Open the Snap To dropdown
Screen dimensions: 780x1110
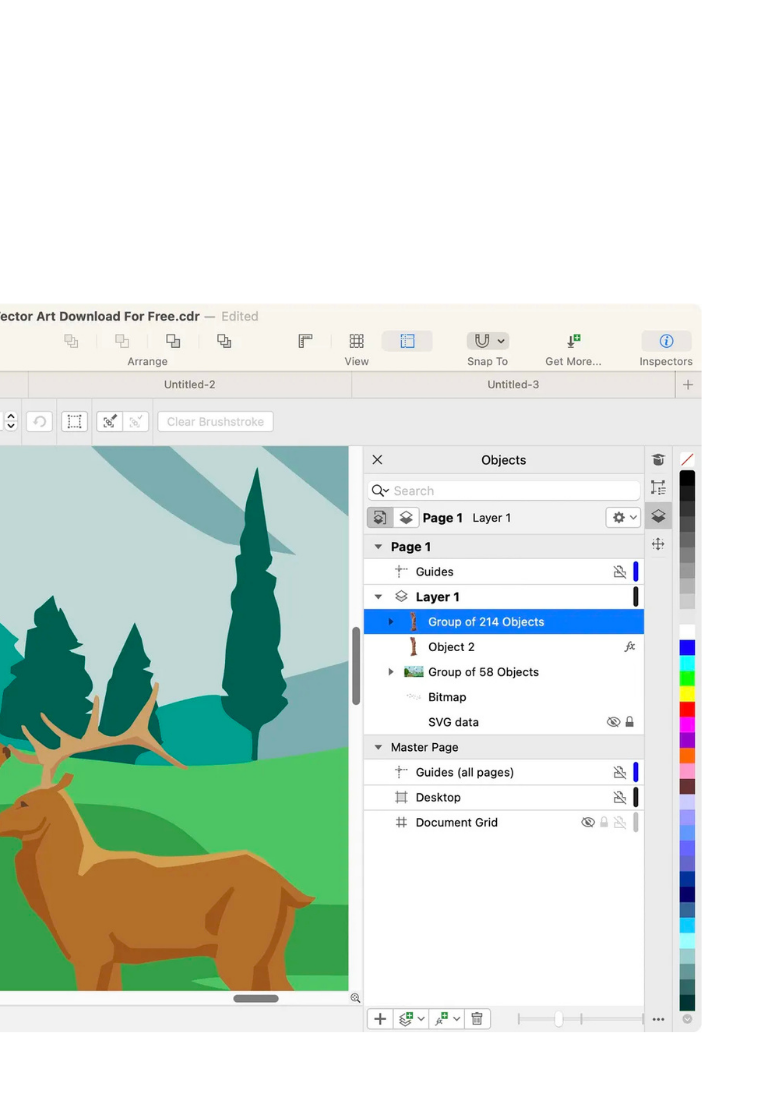(488, 341)
